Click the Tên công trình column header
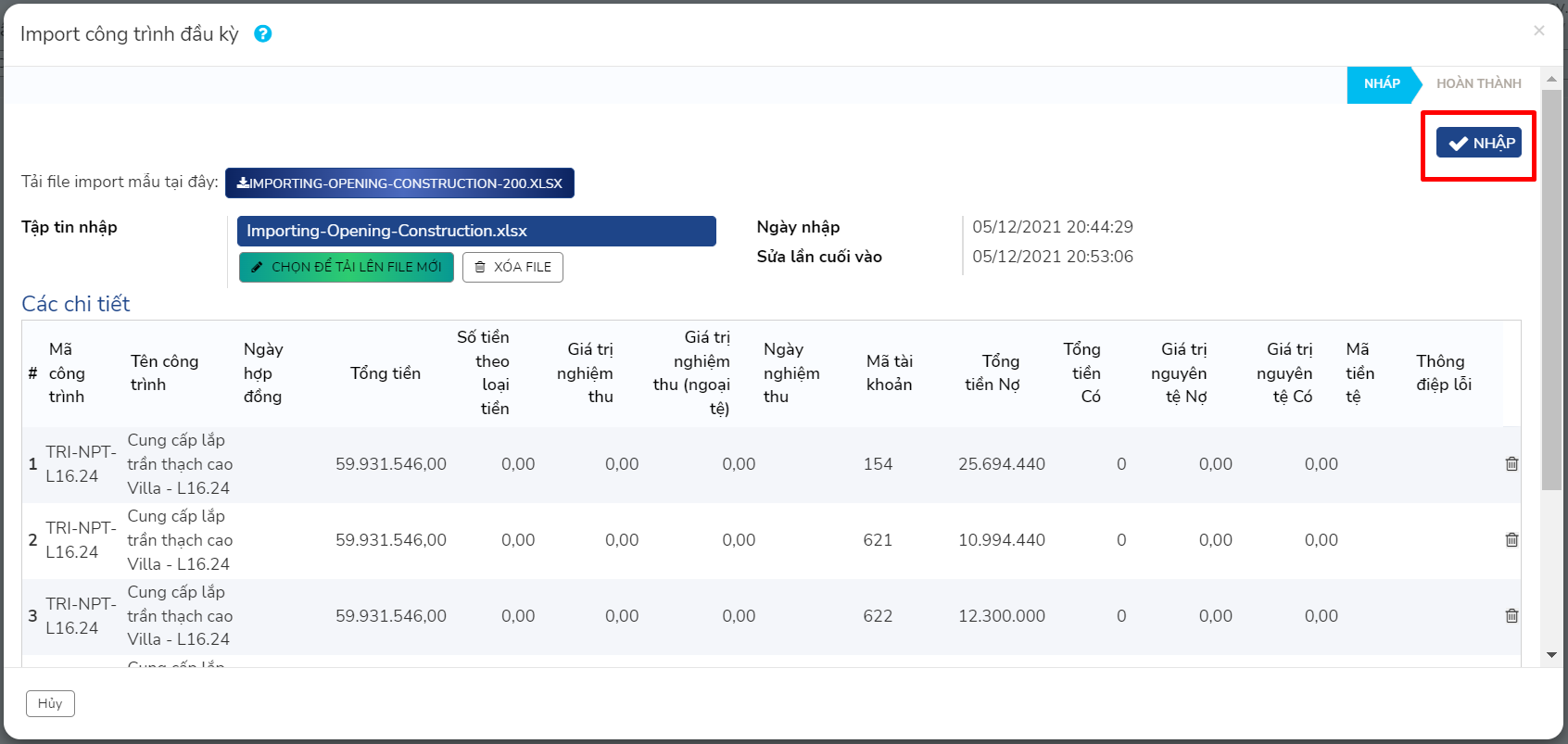This screenshot has height=744, width=1568. point(164,372)
